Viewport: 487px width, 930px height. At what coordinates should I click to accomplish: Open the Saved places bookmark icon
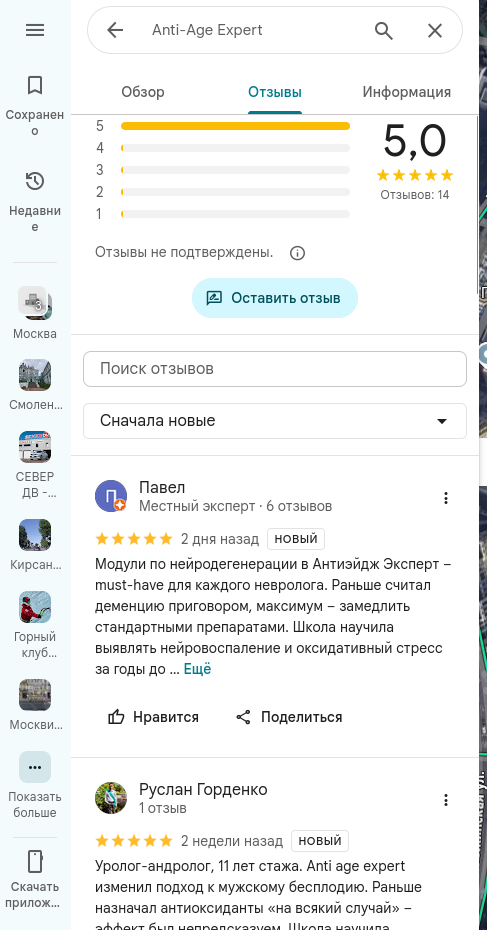pyautogui.click(x=35, y=85)
